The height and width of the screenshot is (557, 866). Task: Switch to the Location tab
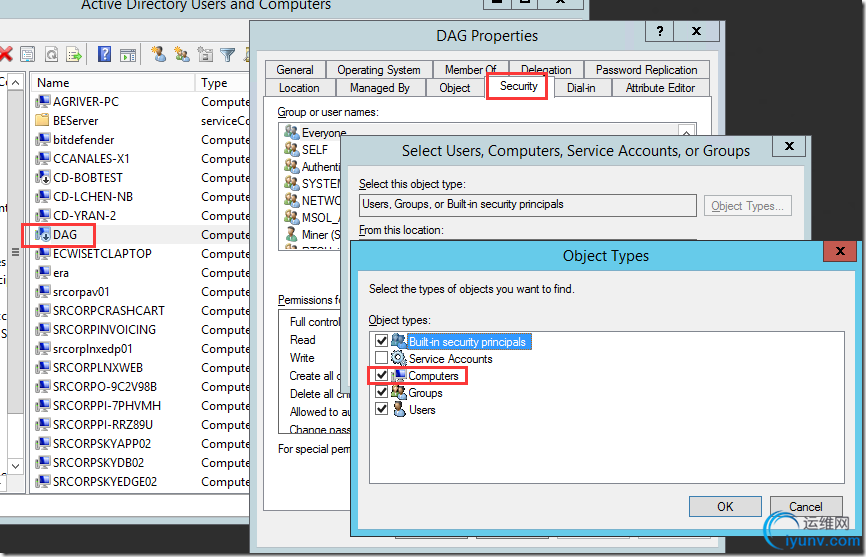tap(299, 88)
